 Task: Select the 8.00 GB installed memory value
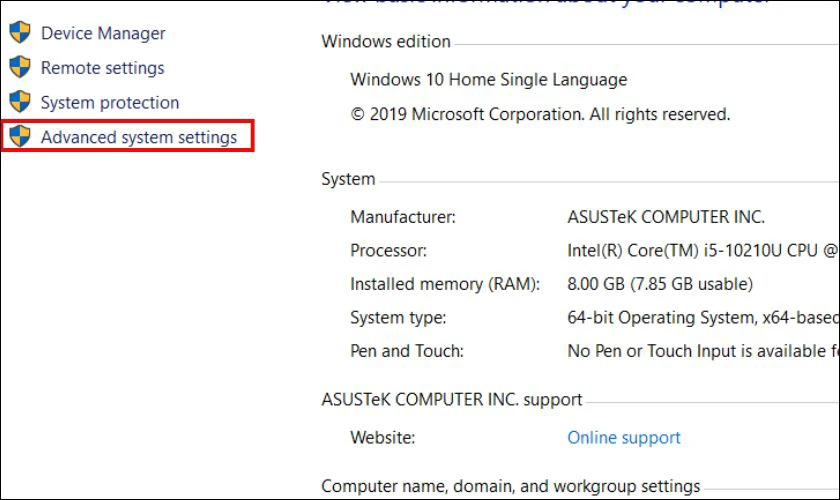(x=660, y=284)
